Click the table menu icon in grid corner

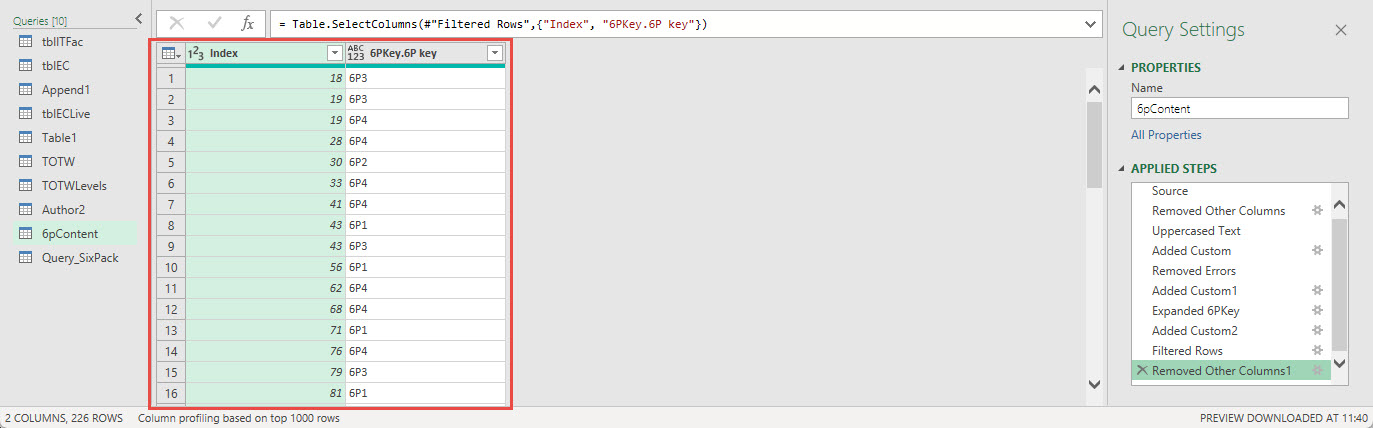click(171, 54)
